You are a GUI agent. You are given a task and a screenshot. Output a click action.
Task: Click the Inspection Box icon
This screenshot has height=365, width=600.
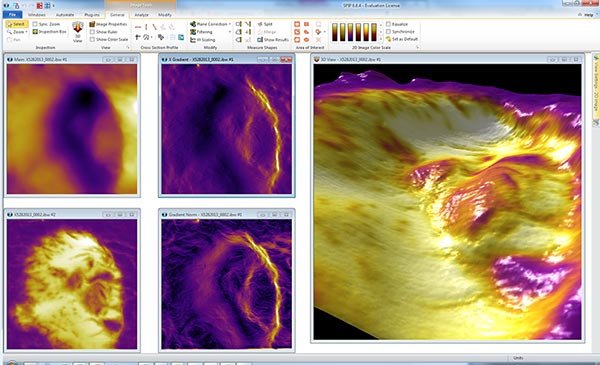click(35, 32)
